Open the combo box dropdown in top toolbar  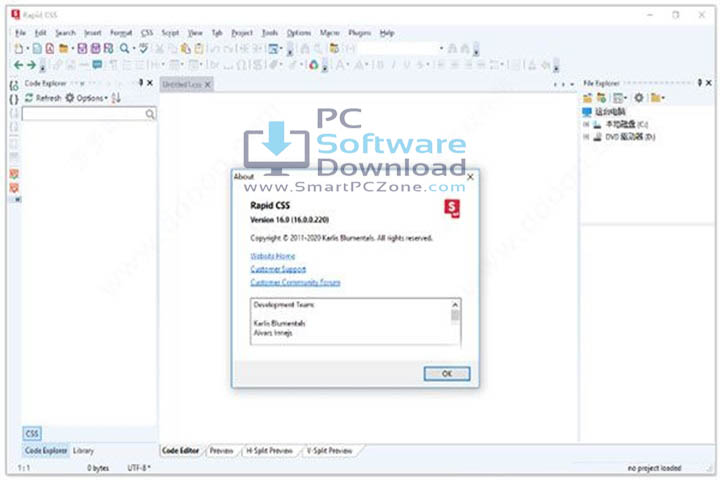pos(441,48)
